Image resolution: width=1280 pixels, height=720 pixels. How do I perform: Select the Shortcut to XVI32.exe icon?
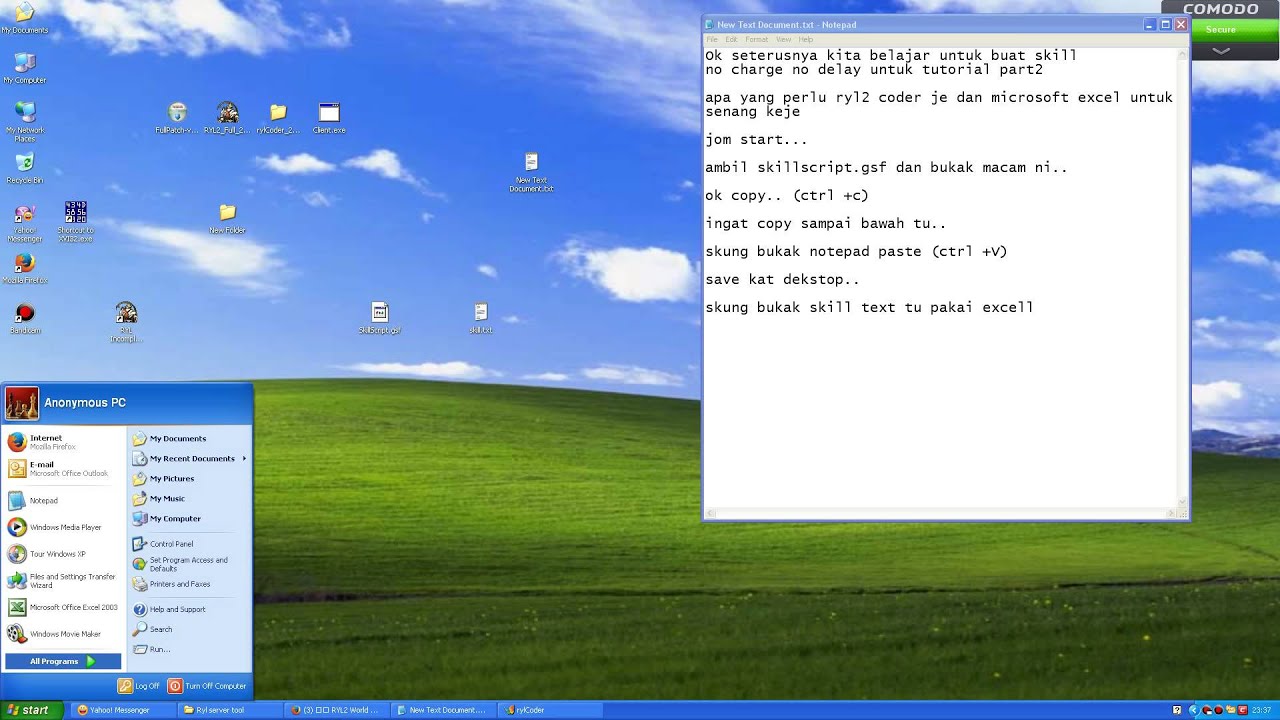tap(75, 223)
